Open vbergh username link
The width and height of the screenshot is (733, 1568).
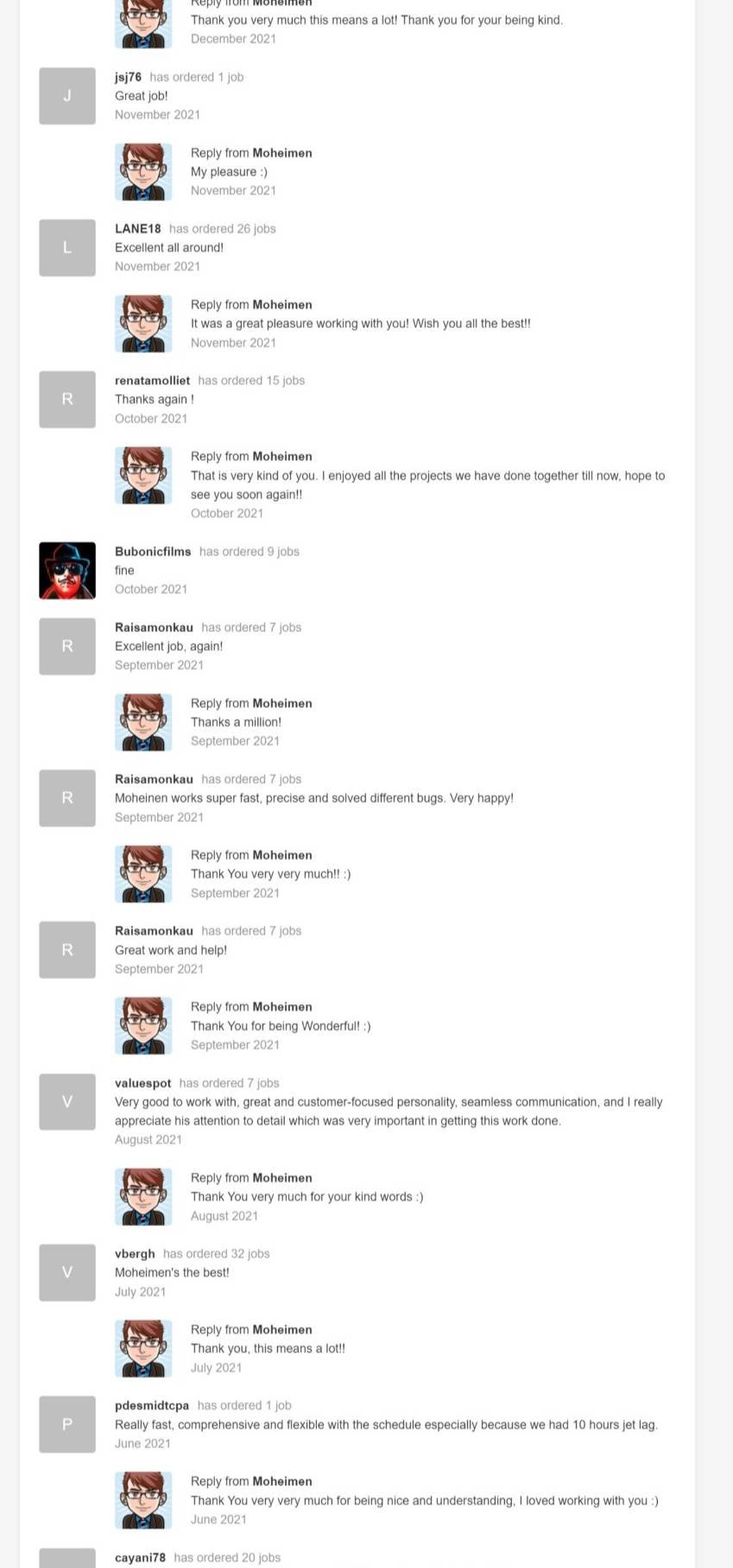(x=135, y=1254)
